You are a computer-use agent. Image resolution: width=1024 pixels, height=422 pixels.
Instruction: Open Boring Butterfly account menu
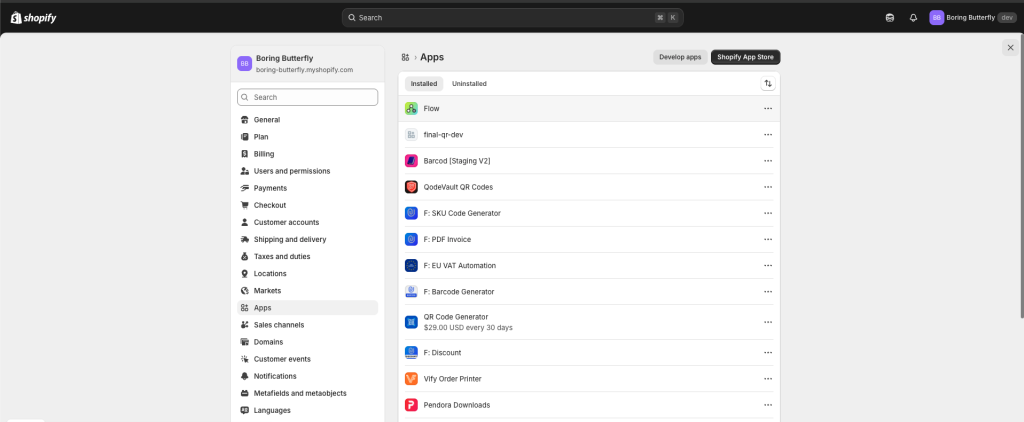966,17
